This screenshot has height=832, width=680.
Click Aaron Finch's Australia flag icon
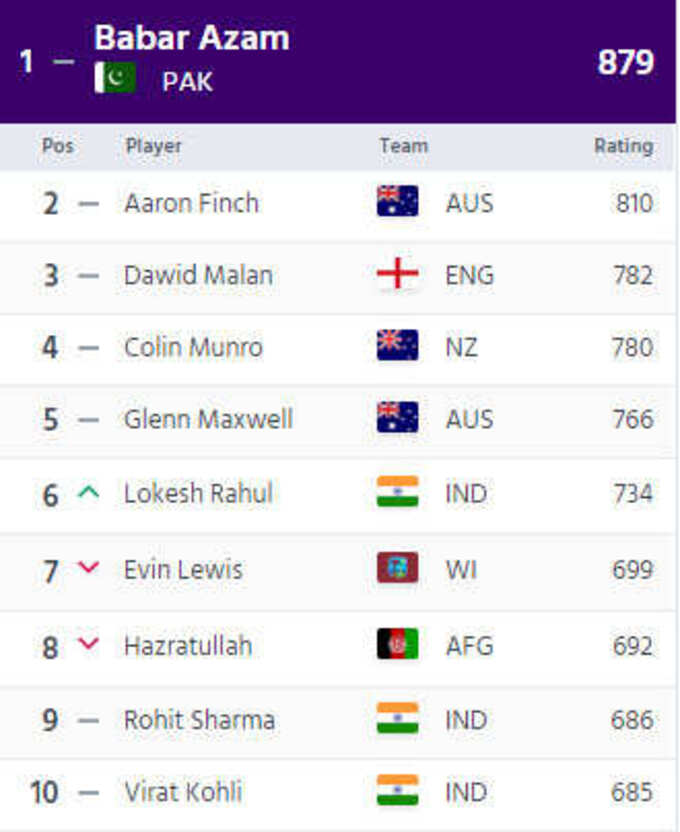tap(397, 201)
